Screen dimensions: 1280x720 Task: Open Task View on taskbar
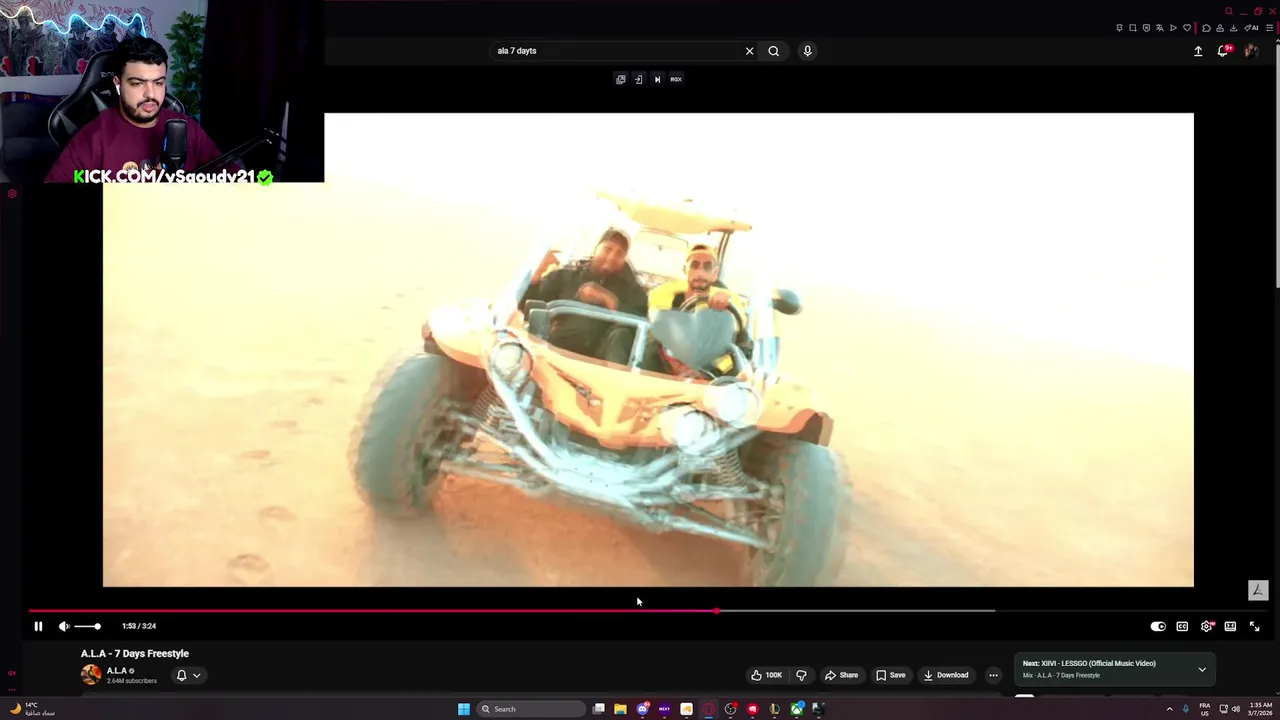click(598, 709)
